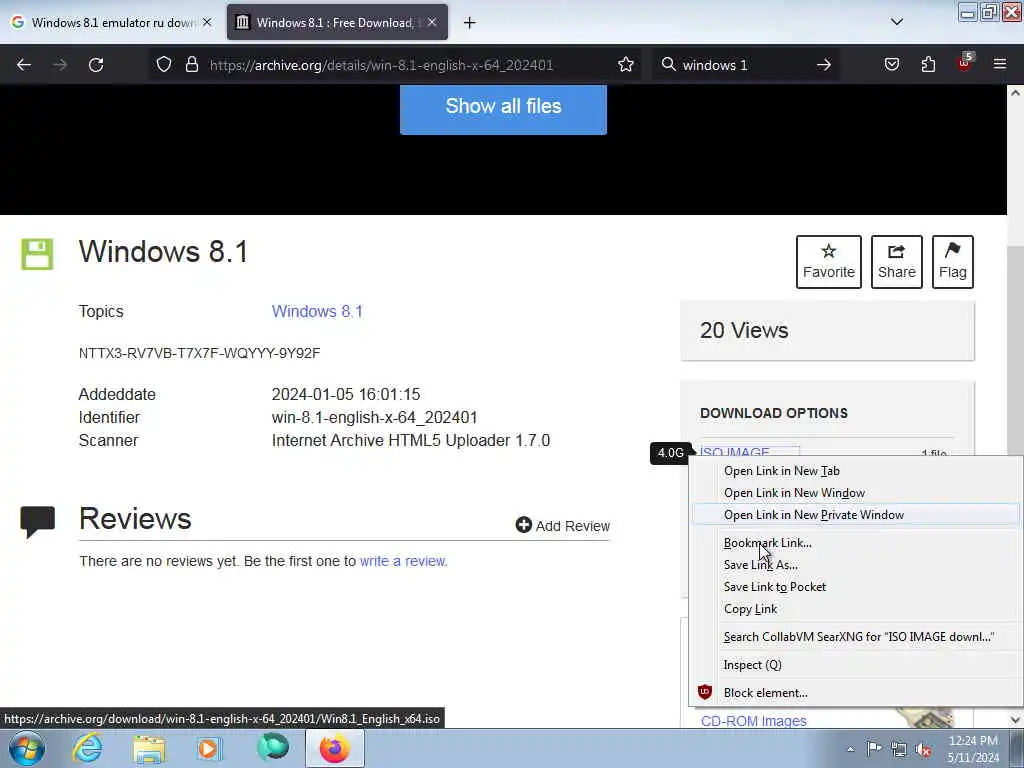This screenshot has height=768, width=1024.
Task: Click the search magnifier icon
Action: tap(669, 65)
